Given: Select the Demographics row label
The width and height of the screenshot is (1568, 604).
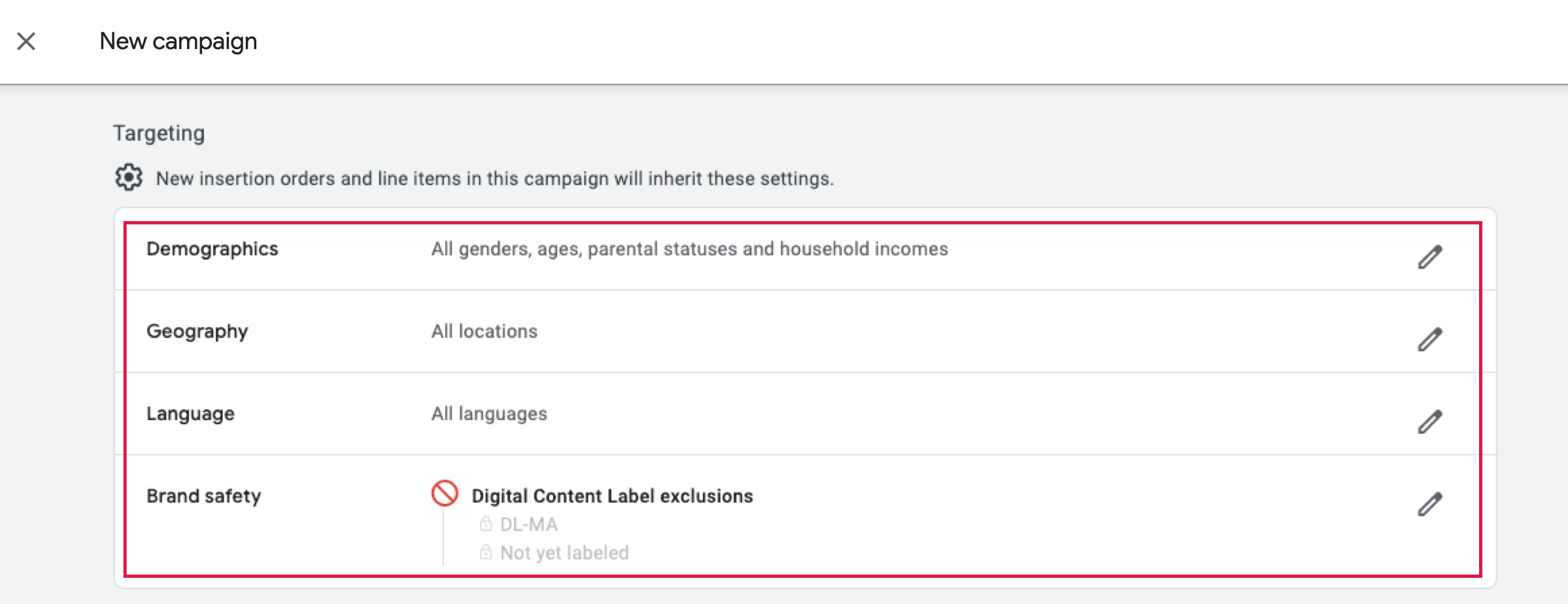Looking at the screenshot, I should coord(212,249).
